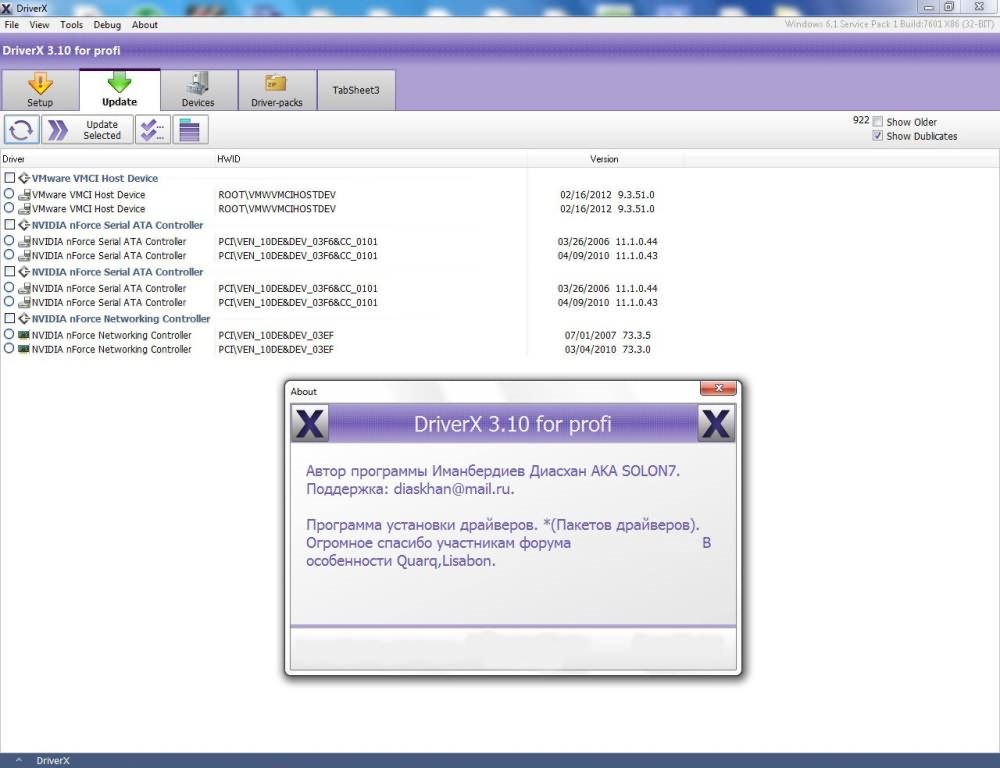Open the Driver-packs tab with zip folder

[x=277, y=90]
